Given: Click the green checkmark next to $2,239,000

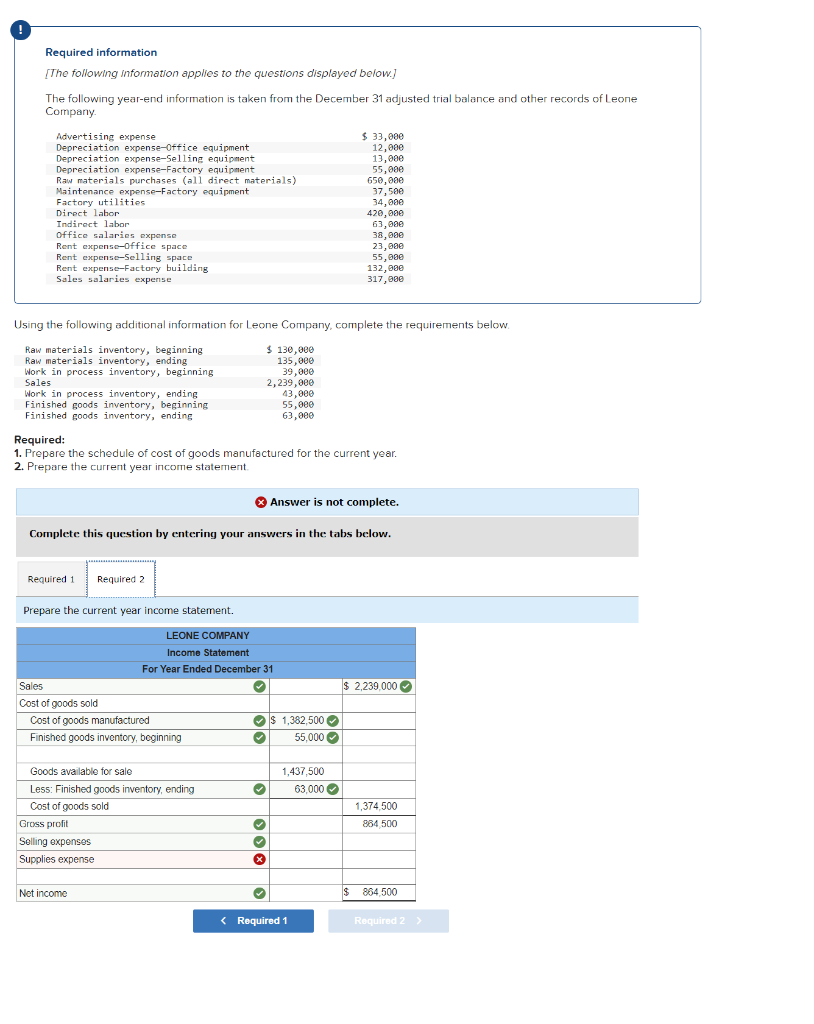Looking at the screenshot, I should pyautogui.click(x=406, y=686).
